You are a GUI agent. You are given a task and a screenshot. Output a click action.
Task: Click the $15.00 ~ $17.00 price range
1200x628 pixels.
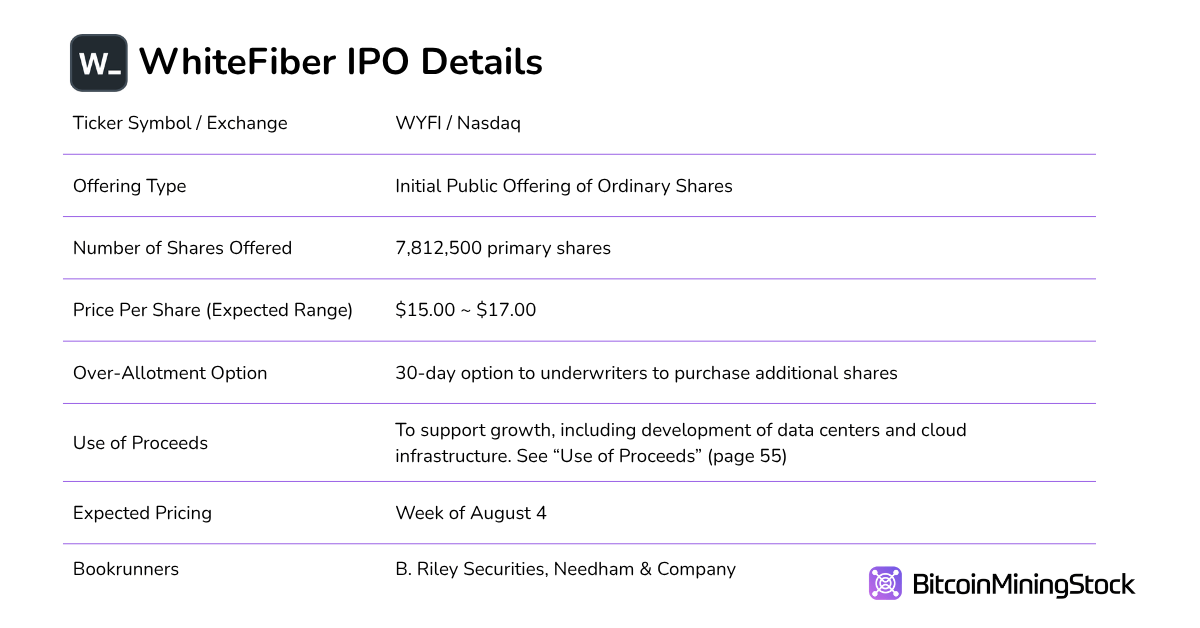(466, 310)
